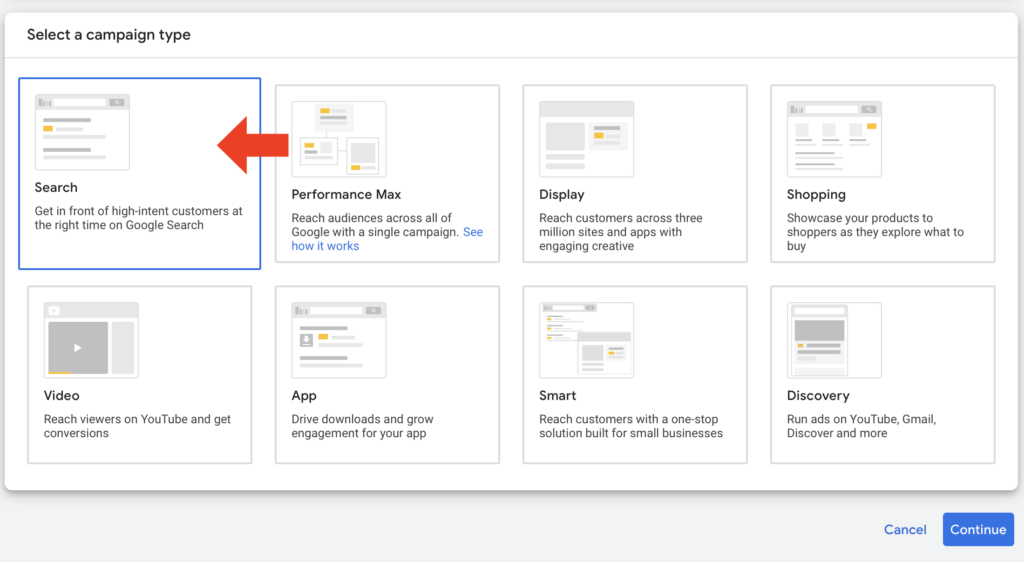Image resolution: width=1024 pixels, height=562 pixels.
Task: Click the Smart campaign illustration icon
Action: point(586,340)
